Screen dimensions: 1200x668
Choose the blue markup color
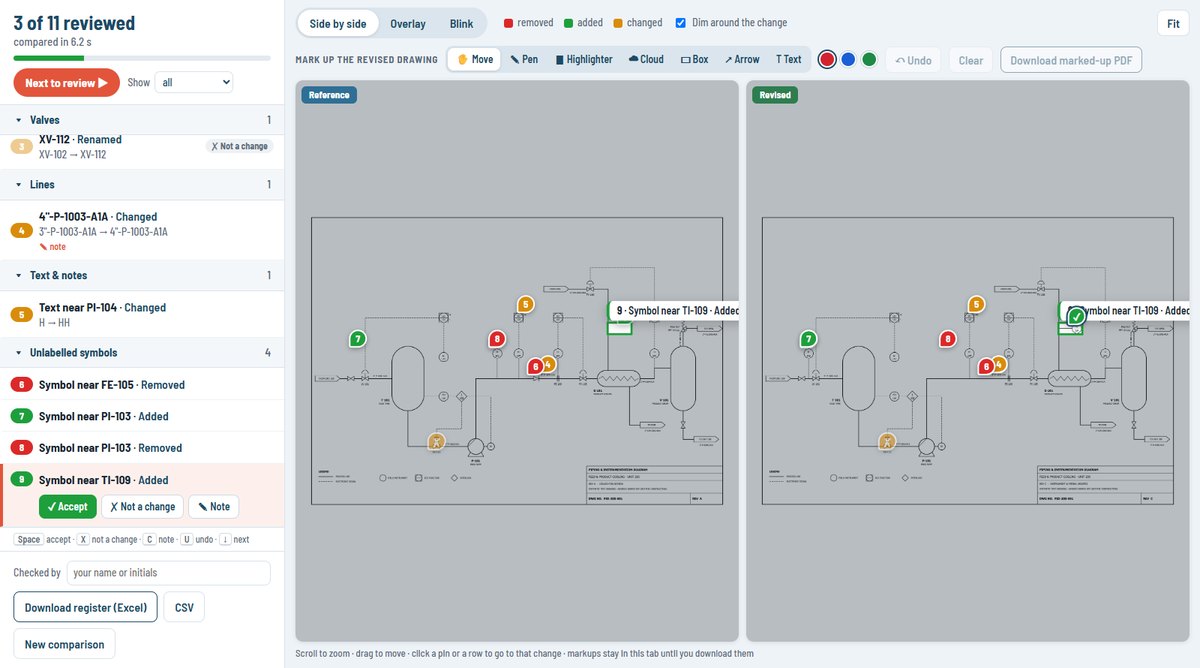pyautogui.click(x=848, y=60)
